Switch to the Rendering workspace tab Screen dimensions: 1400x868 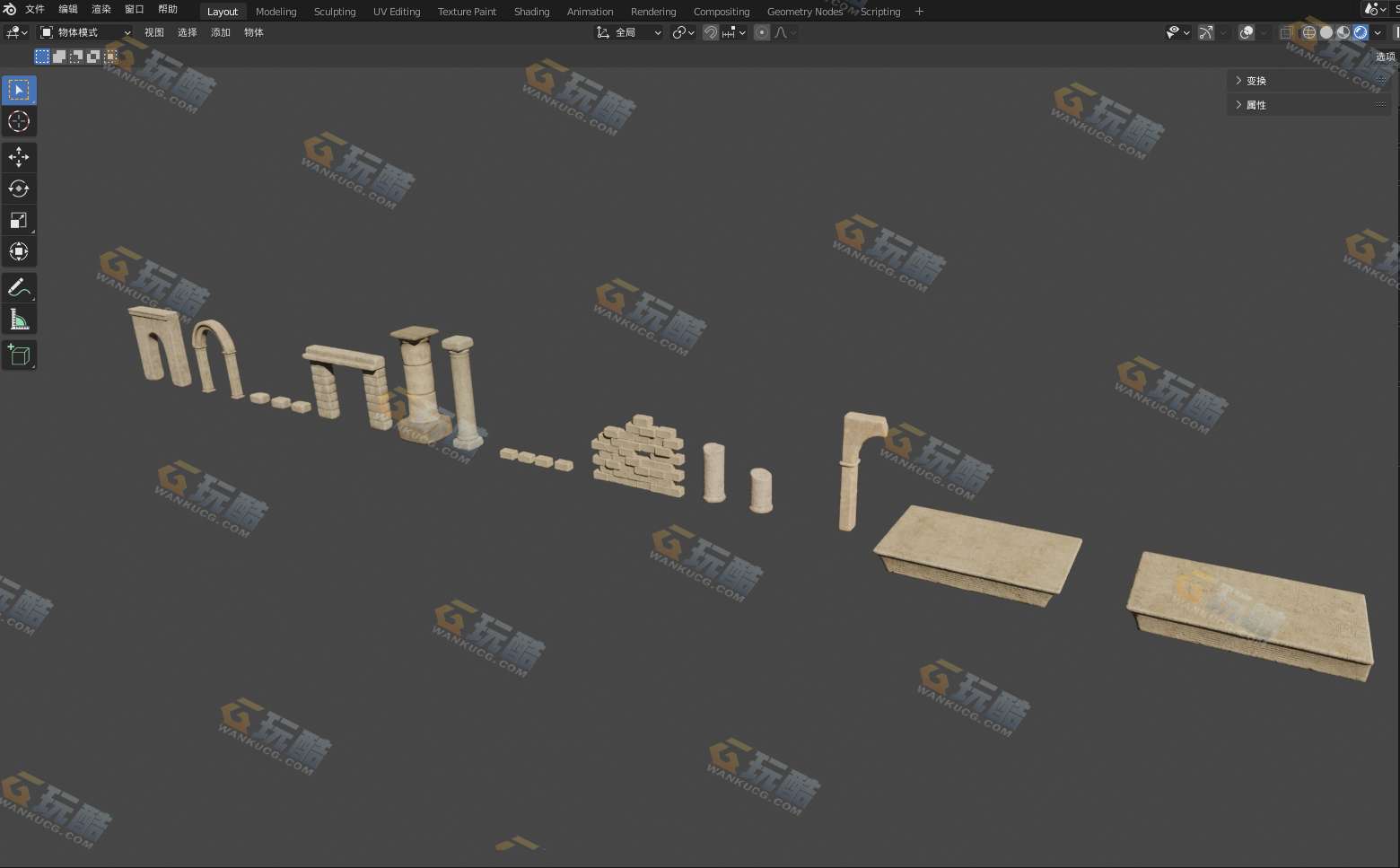[653, 12]
